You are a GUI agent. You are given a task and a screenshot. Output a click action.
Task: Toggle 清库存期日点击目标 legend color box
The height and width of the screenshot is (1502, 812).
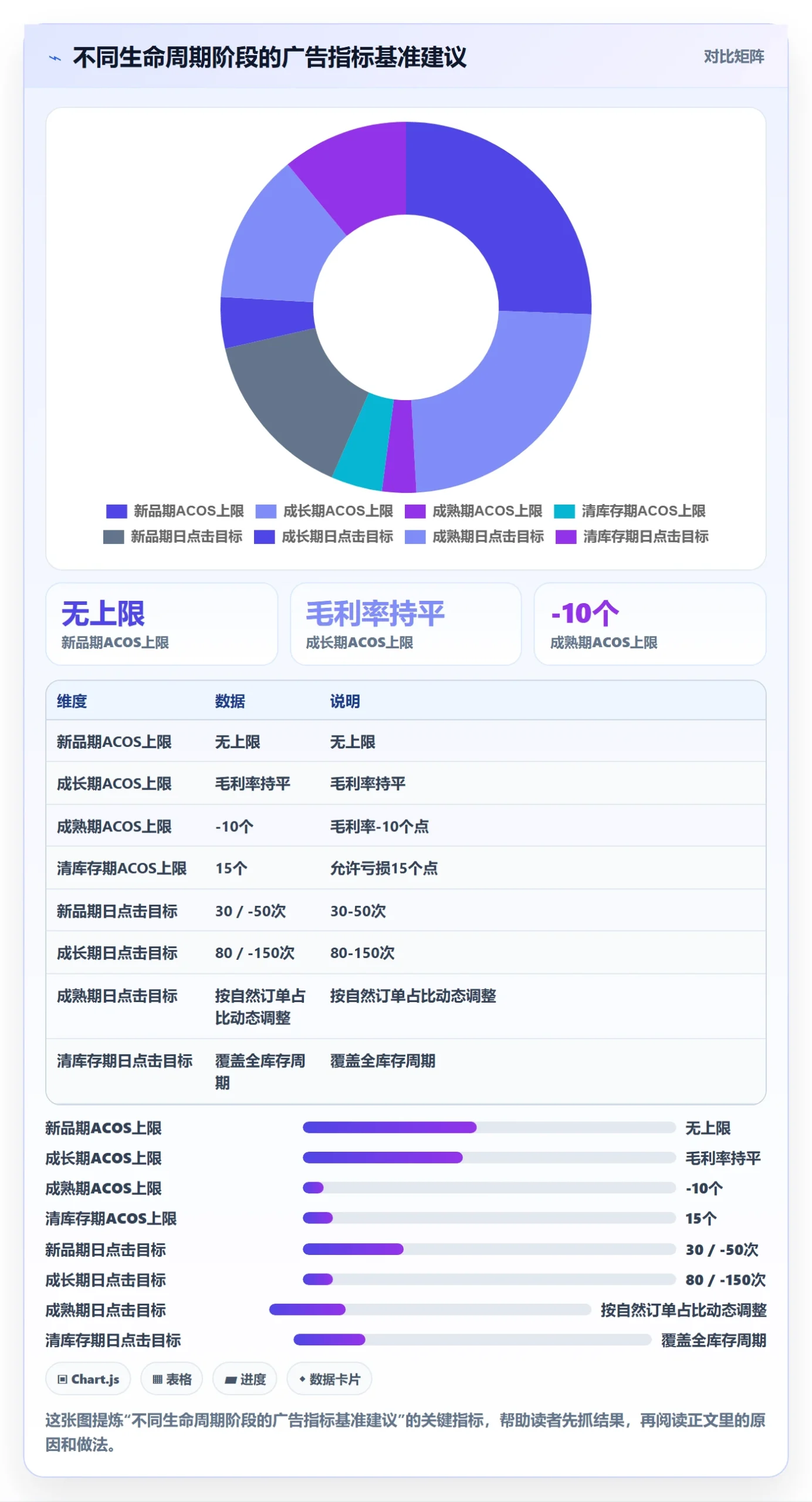click(566, 537)
